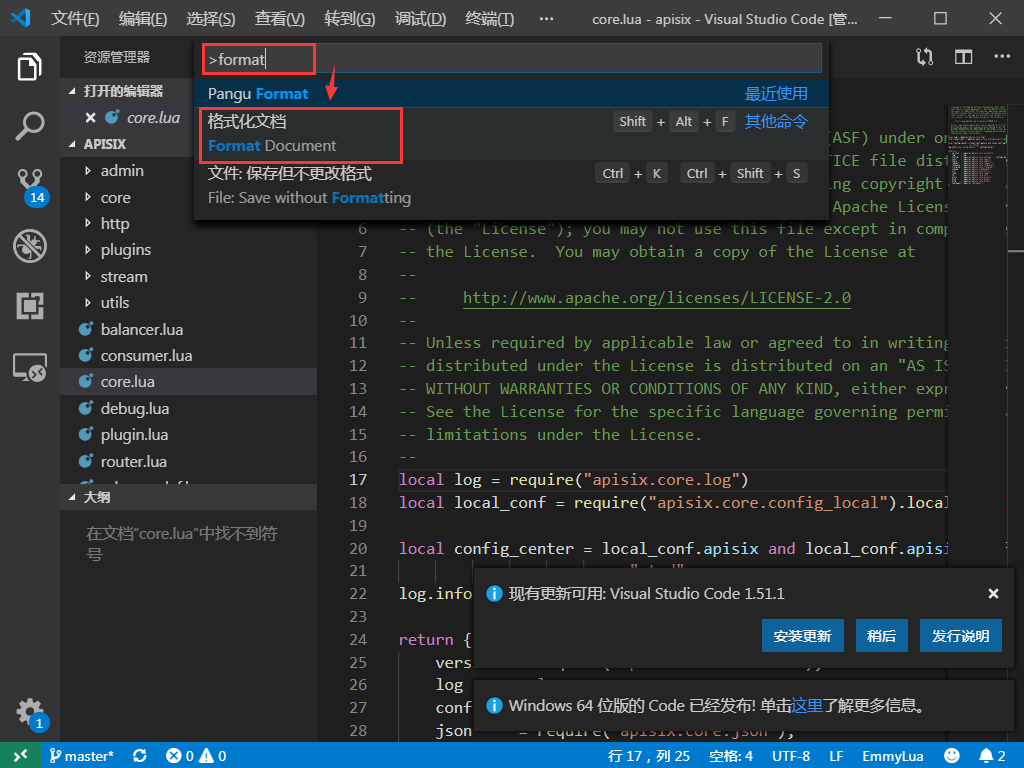Show errors and warnings count in status bar
The height and width of the screenshot is (768, 1024).
(x=196, y=756)
